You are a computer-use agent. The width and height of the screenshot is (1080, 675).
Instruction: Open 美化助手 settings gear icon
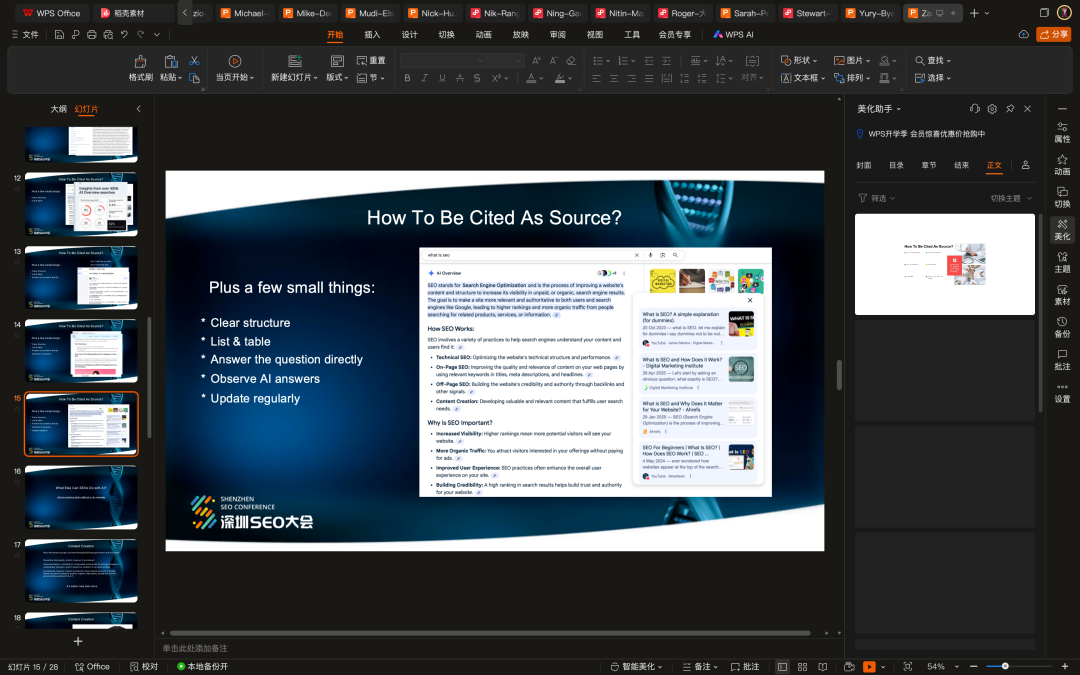[992, 109]
